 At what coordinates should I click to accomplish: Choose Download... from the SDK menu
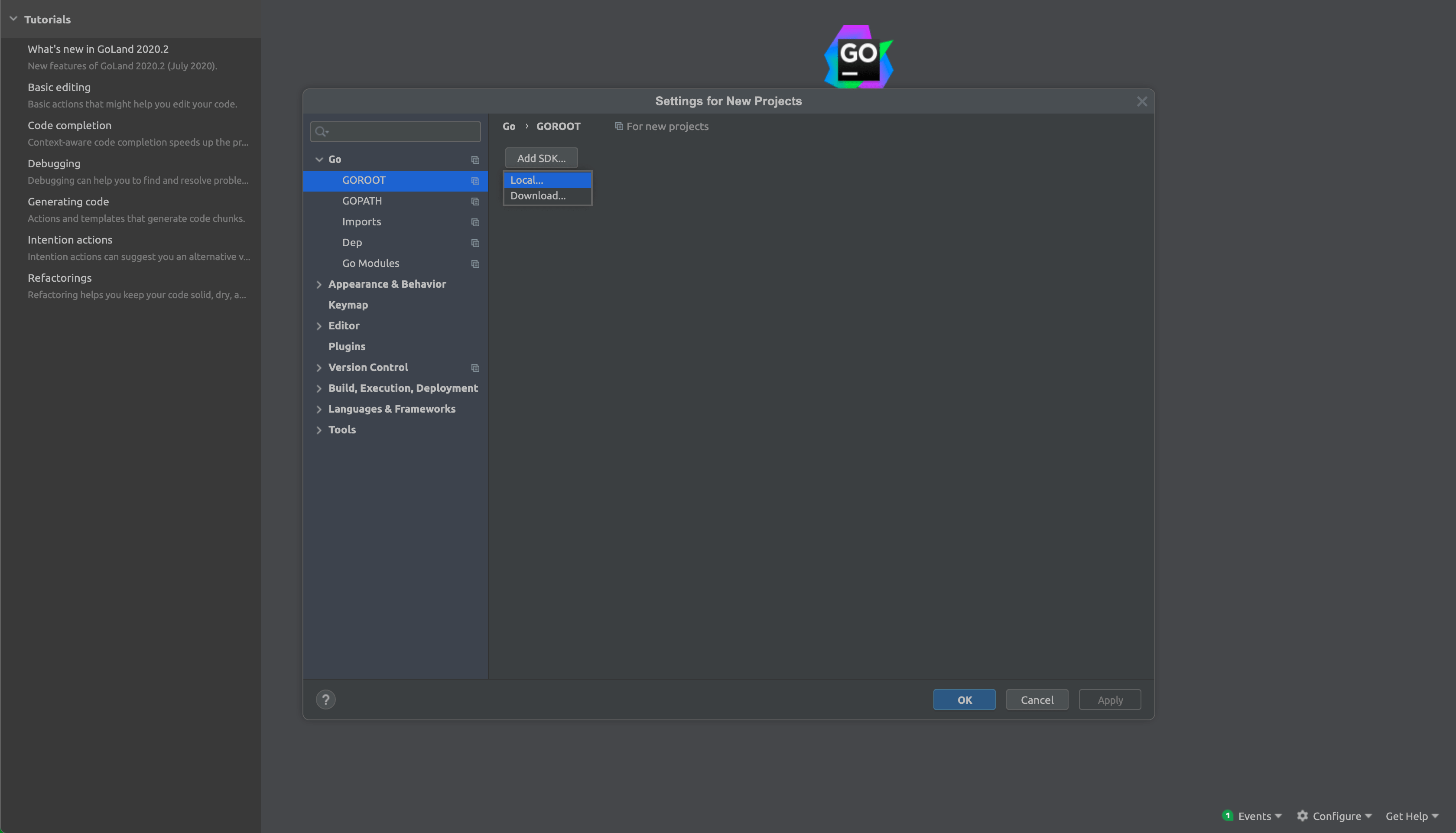[547, 195]
